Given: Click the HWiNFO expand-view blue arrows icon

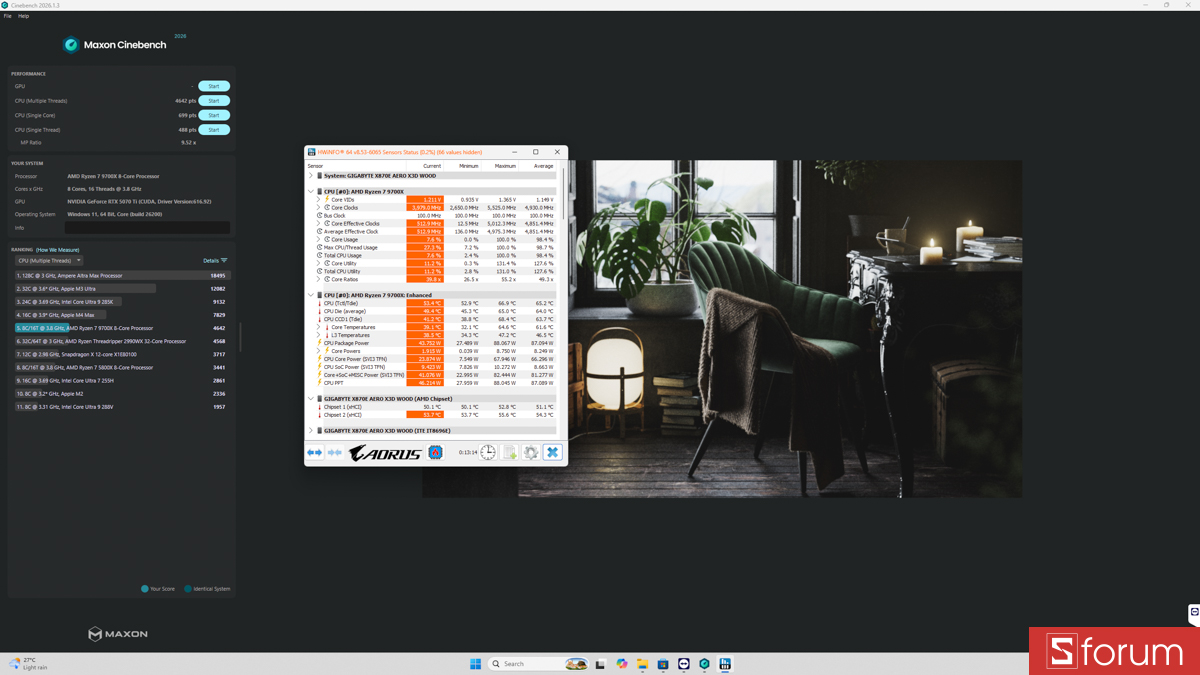Looking at the screenshot, I should 314,453.
